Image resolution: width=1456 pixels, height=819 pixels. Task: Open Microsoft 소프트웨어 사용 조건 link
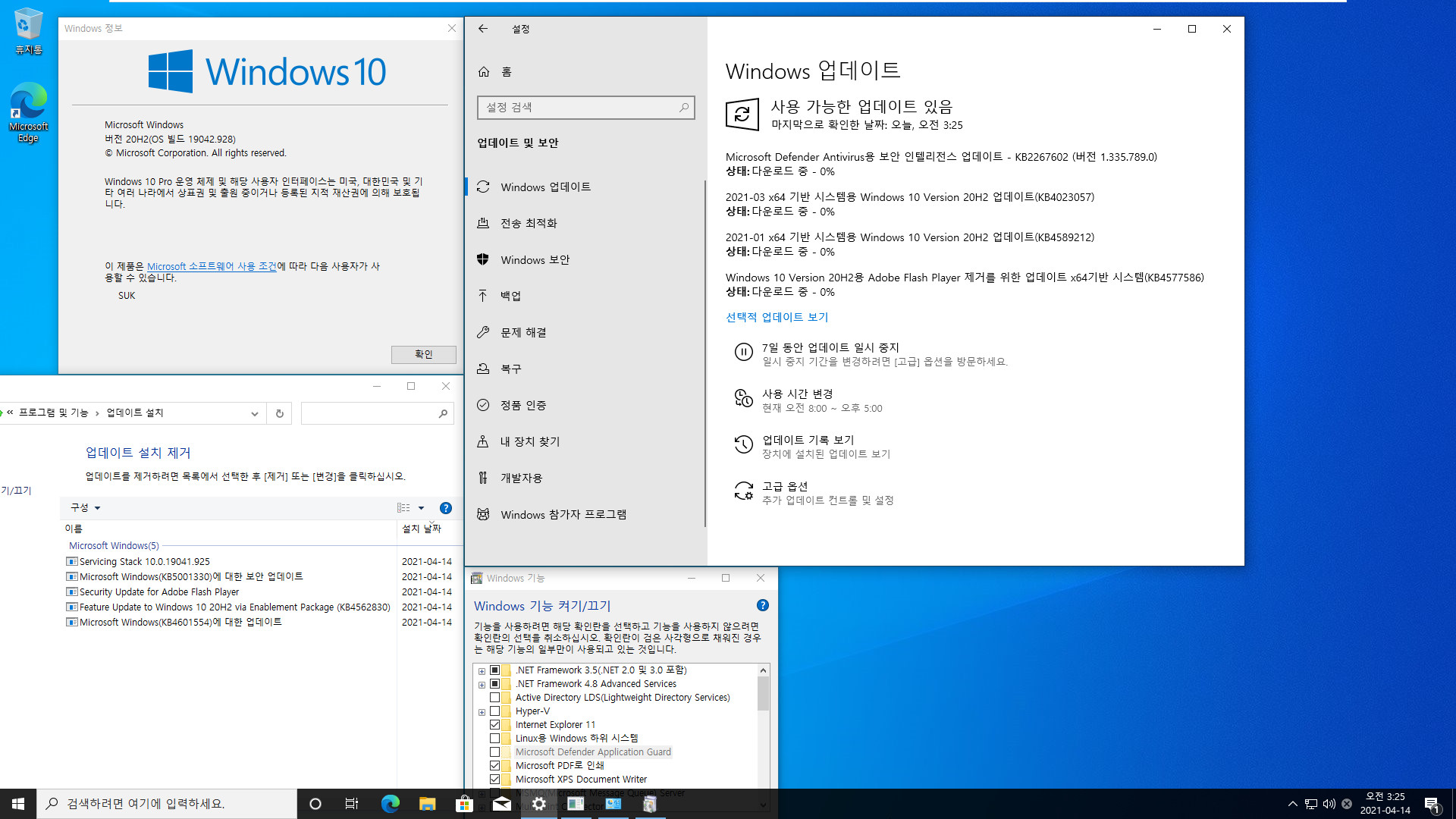pyautogui.click(x=212, y=267)
